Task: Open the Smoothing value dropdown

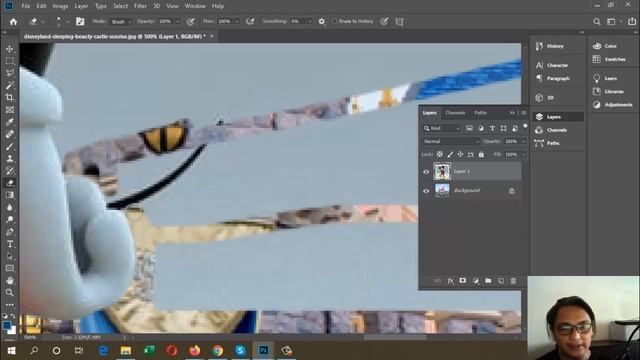Action: [x=309, y=22]
